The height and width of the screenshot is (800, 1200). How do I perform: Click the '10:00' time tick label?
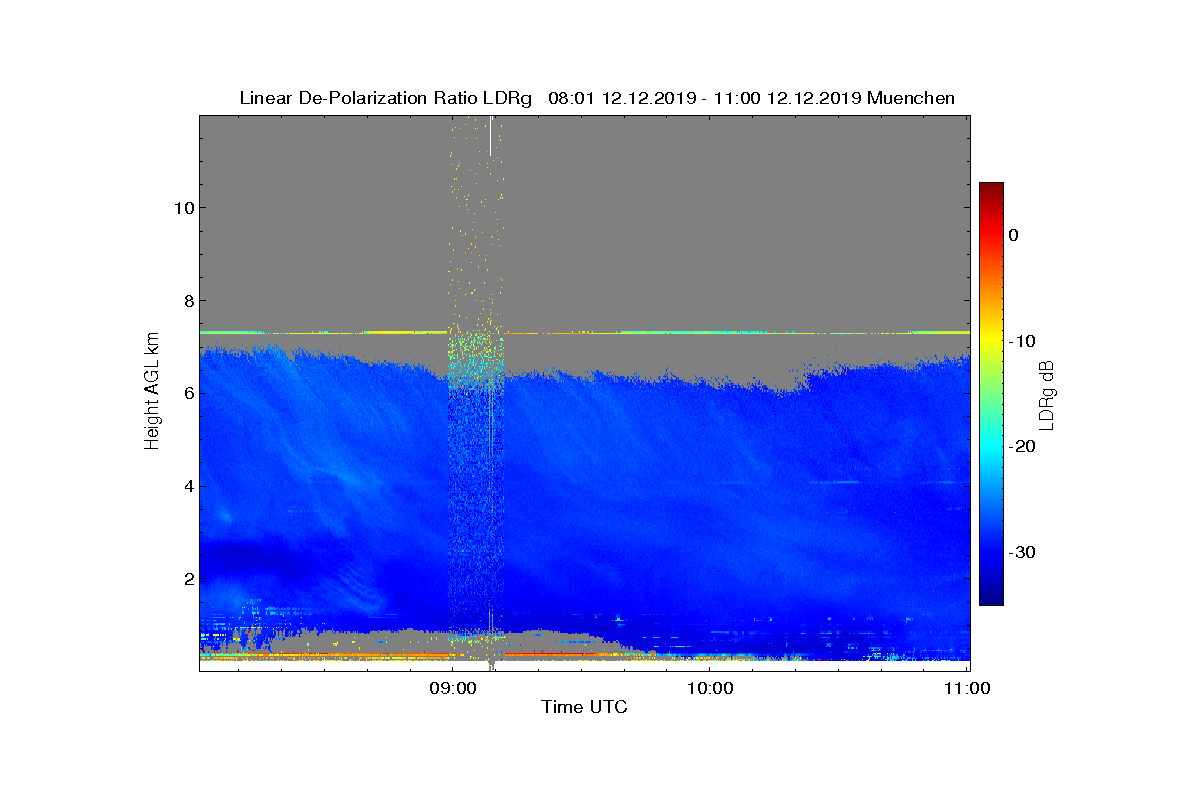(710, 688)
